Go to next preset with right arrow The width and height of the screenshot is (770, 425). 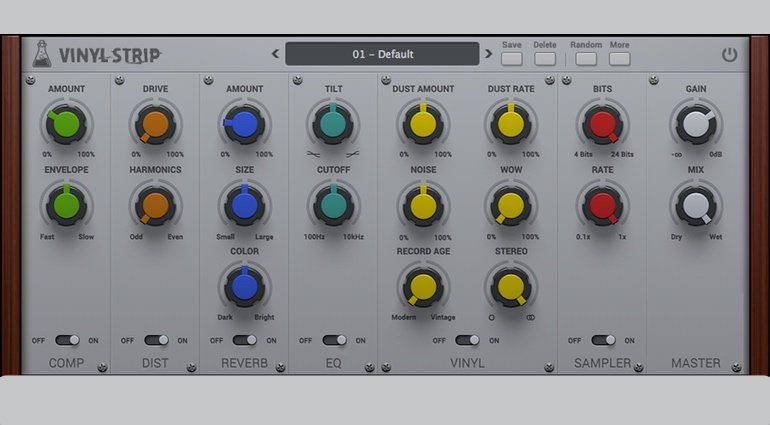point(489,54)
